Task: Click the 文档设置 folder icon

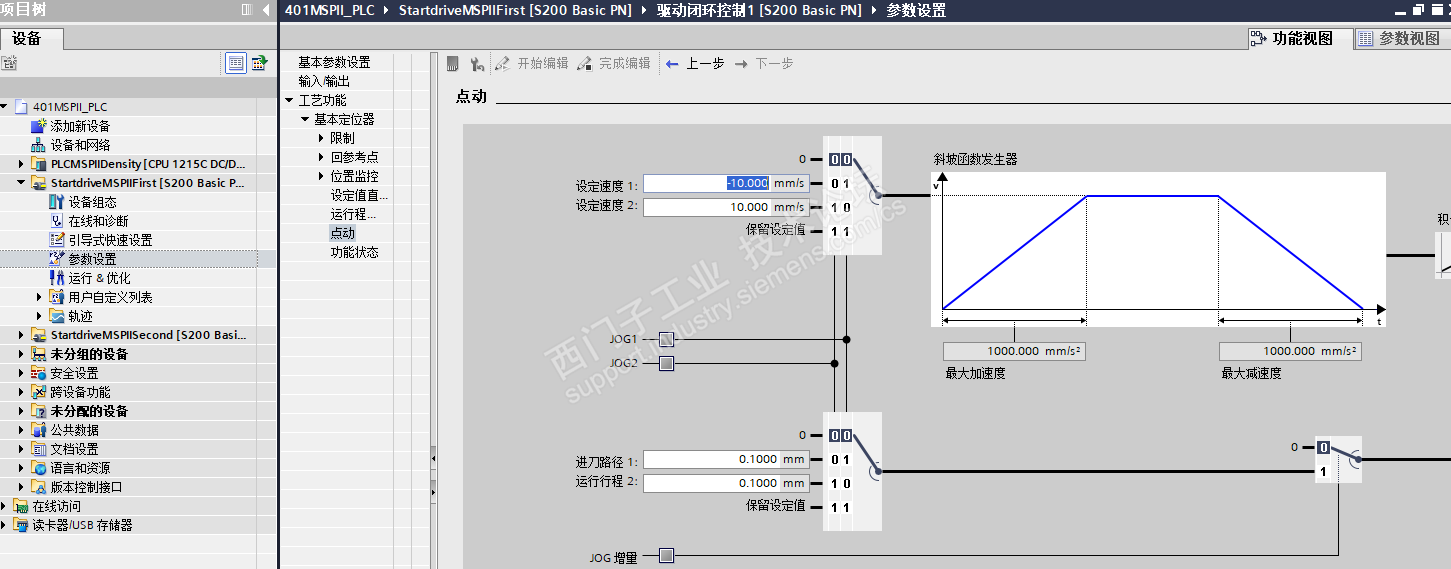Action: [x=39, y=449]
